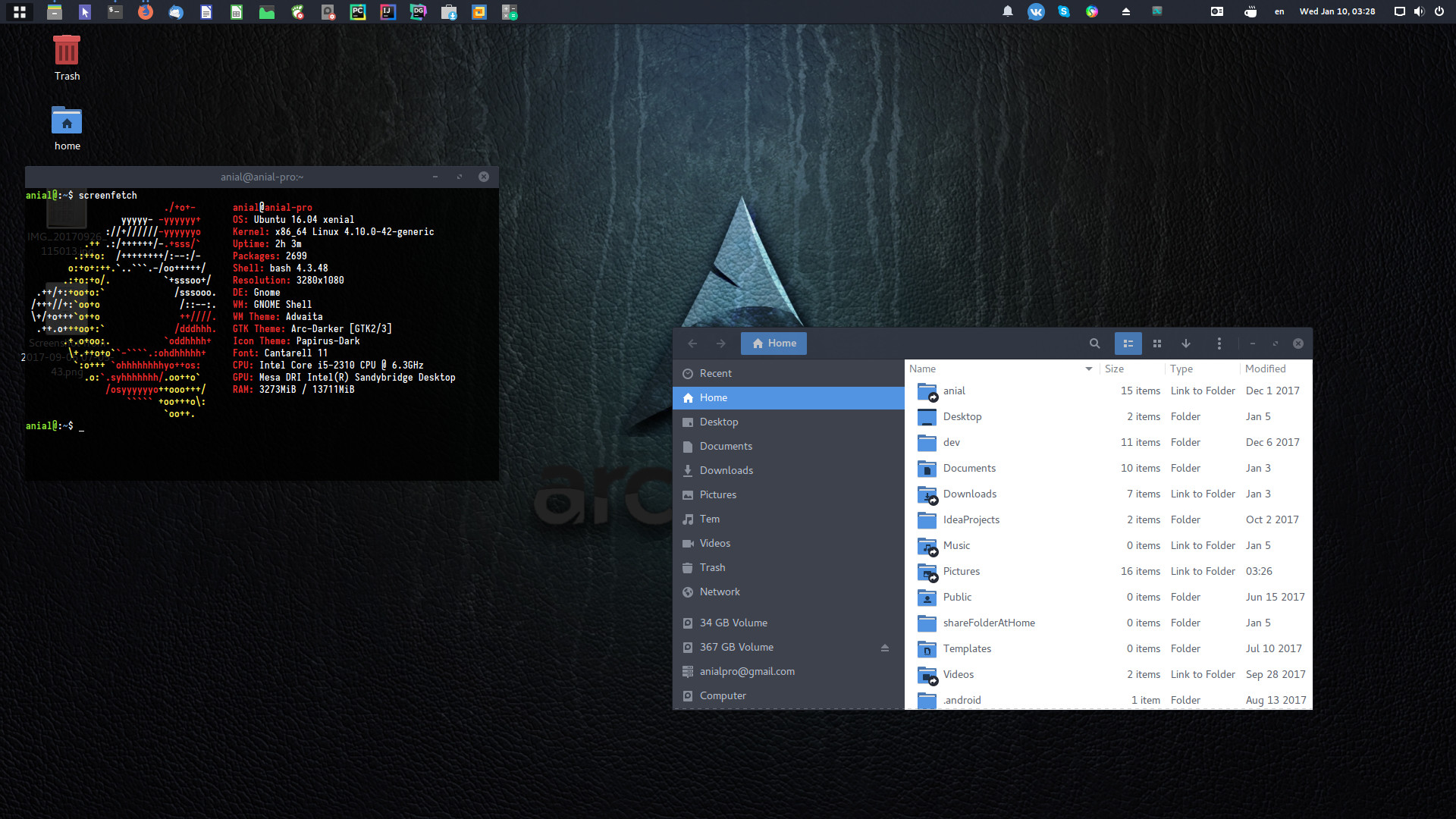The image size is (1456, 819).
Task: Open the notification bell in system tray
Action: (1008, 11)
